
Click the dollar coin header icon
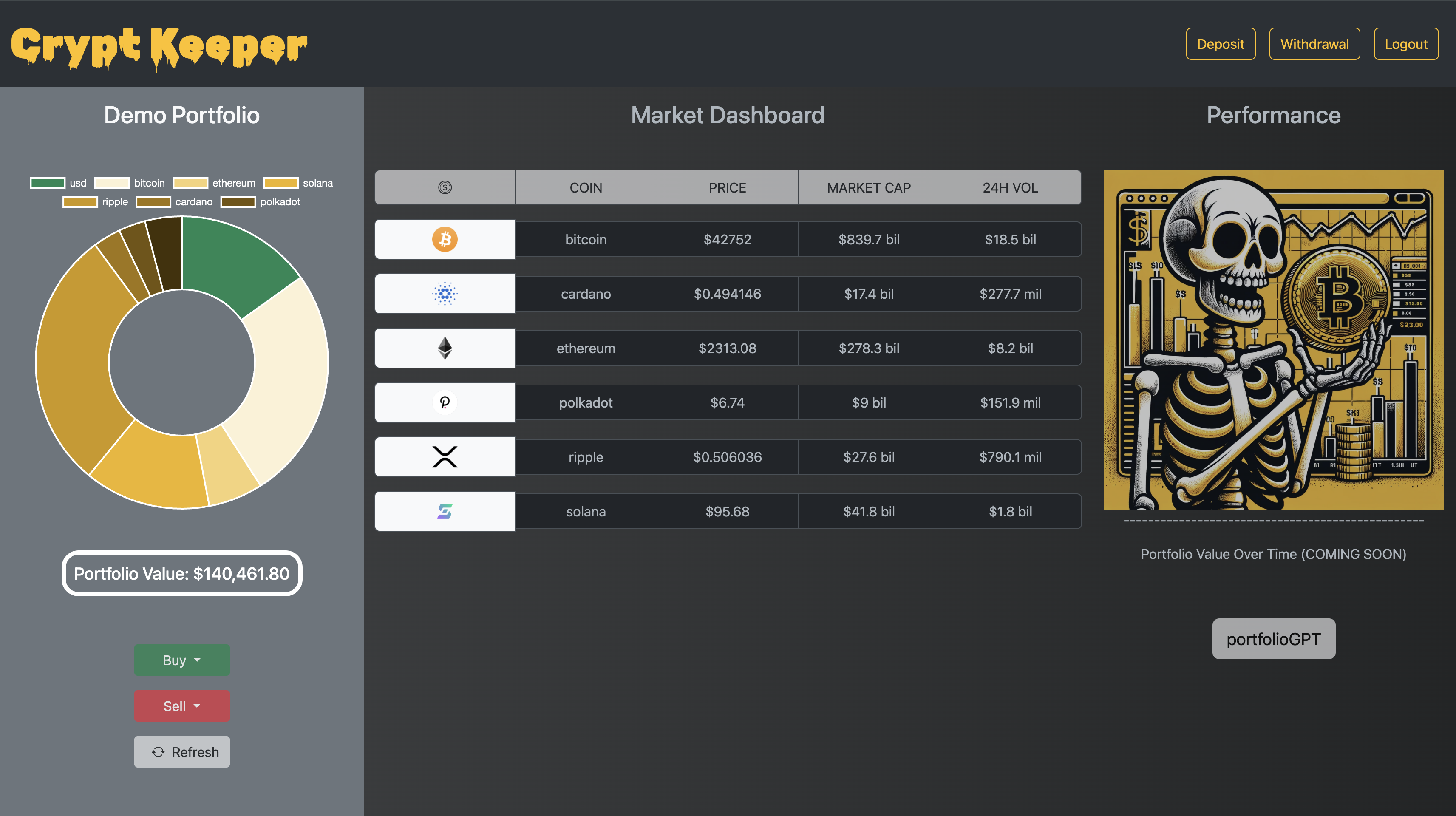445,187
